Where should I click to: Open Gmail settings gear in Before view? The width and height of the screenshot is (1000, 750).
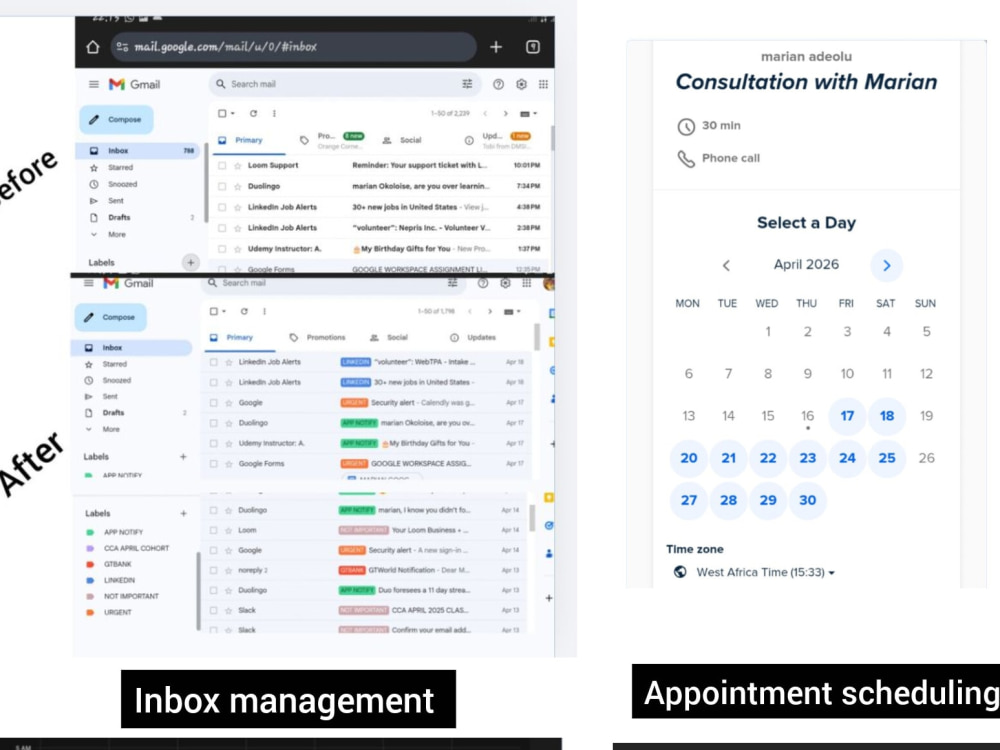tap(522, 84)
